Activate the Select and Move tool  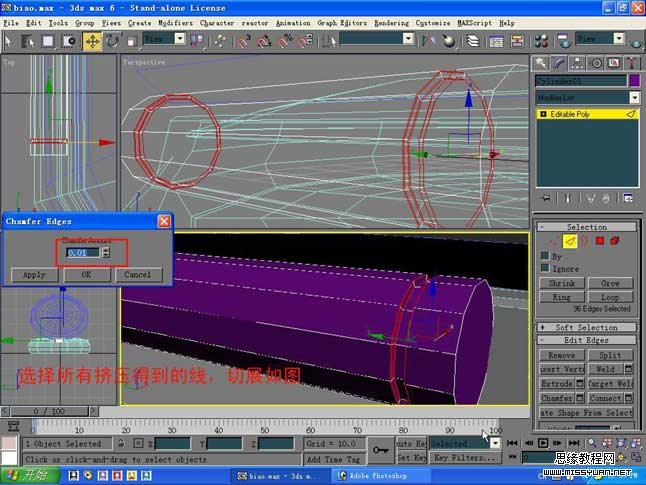point(92,41)
